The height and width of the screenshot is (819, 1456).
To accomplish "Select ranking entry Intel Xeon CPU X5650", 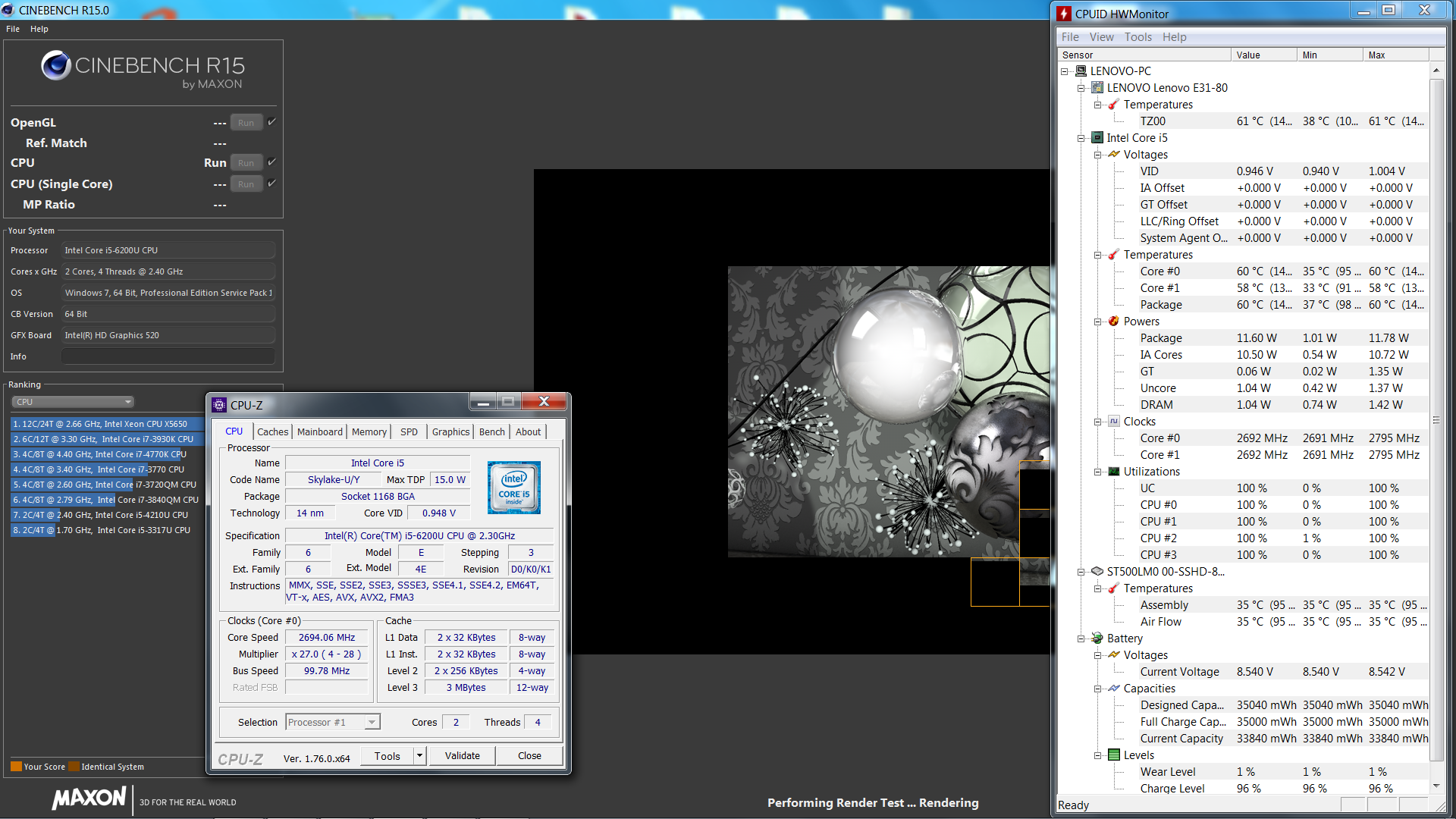I will (x=107, y=424).
